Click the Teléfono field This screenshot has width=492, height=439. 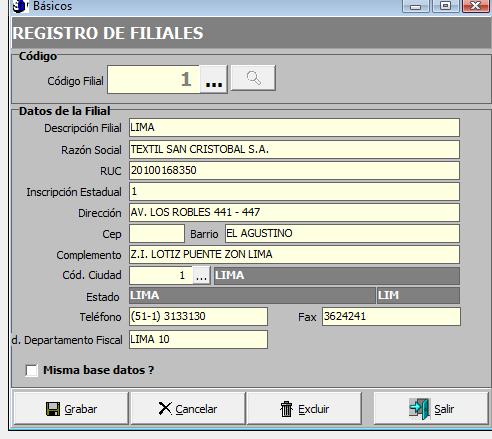[x=198, y=316]
